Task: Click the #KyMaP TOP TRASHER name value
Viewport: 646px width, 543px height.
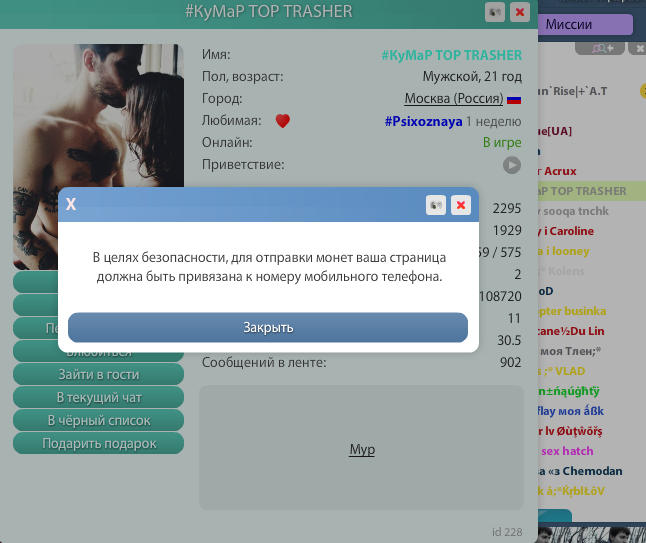Action: pos(452,55)
